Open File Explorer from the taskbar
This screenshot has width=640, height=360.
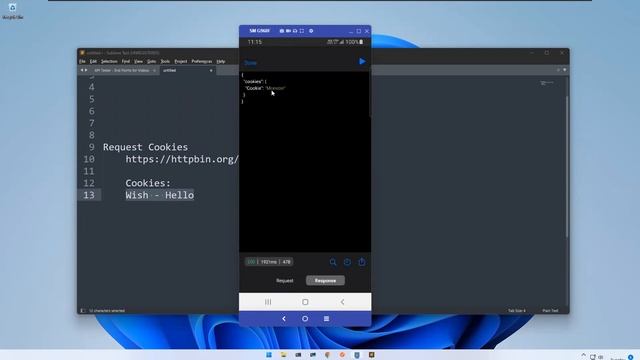283,355
